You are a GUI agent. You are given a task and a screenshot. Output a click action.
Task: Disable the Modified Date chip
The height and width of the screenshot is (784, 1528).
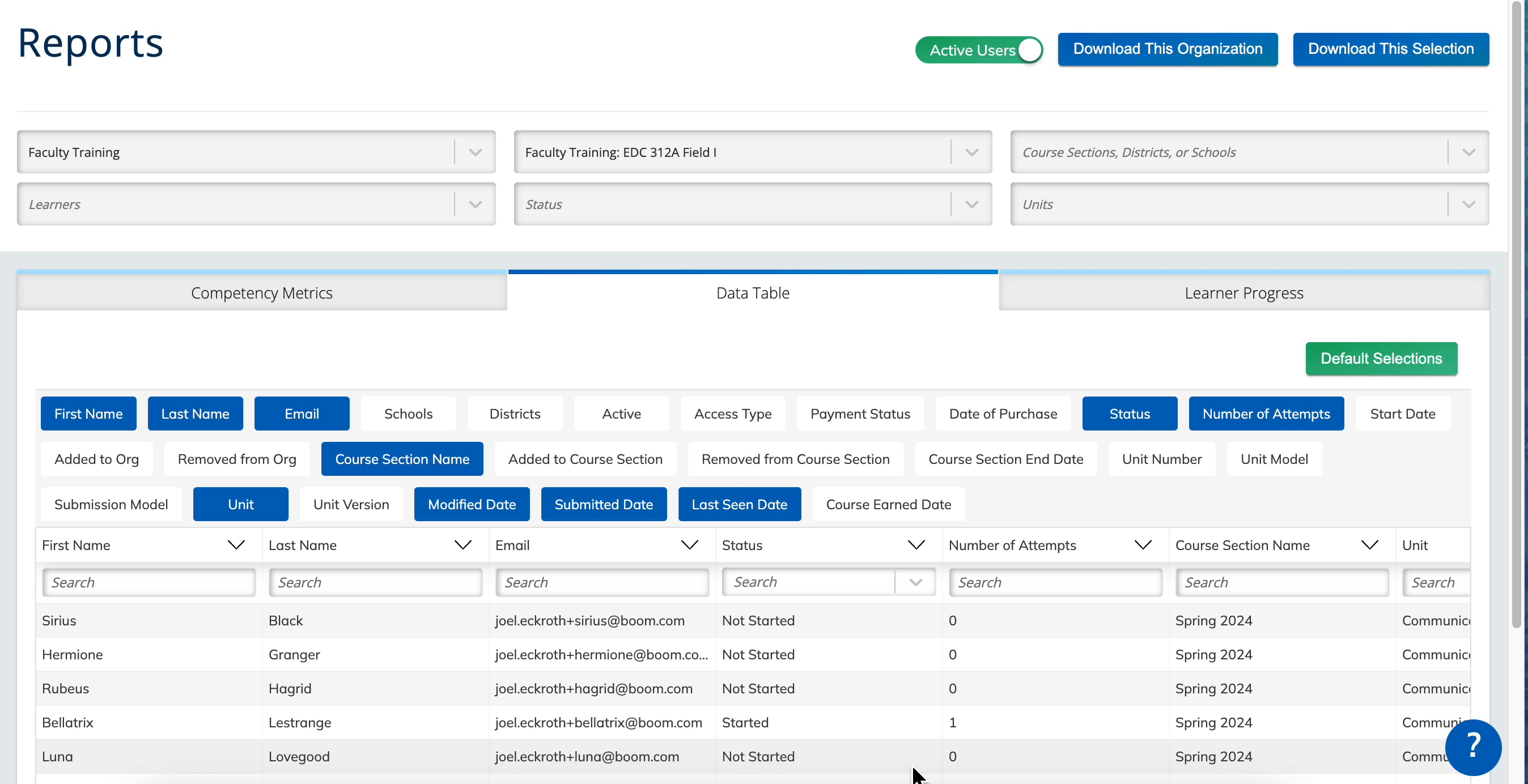472,504
